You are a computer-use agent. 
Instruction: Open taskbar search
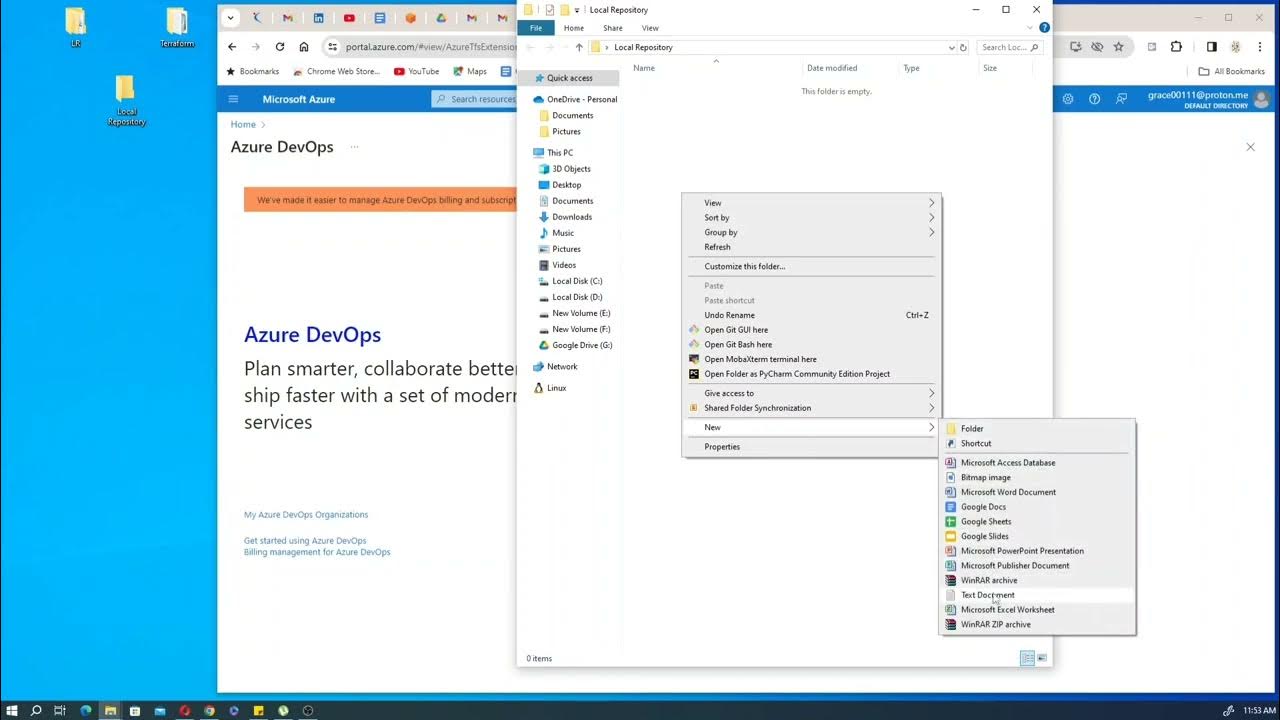(36, 711)
